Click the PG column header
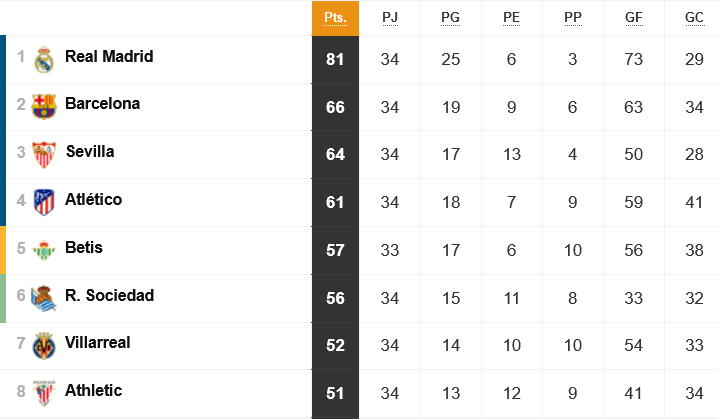Screen dimensions: 721x420 tap(451, 18)
